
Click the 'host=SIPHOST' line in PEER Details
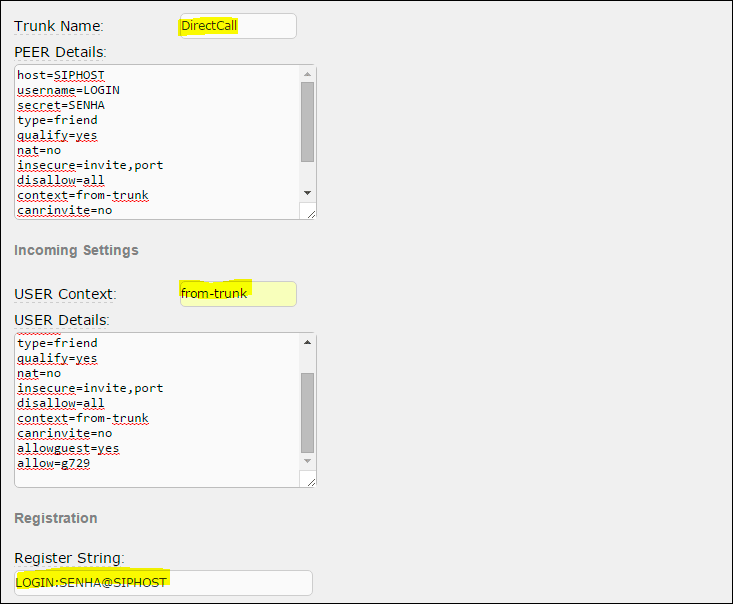[61, 75]
